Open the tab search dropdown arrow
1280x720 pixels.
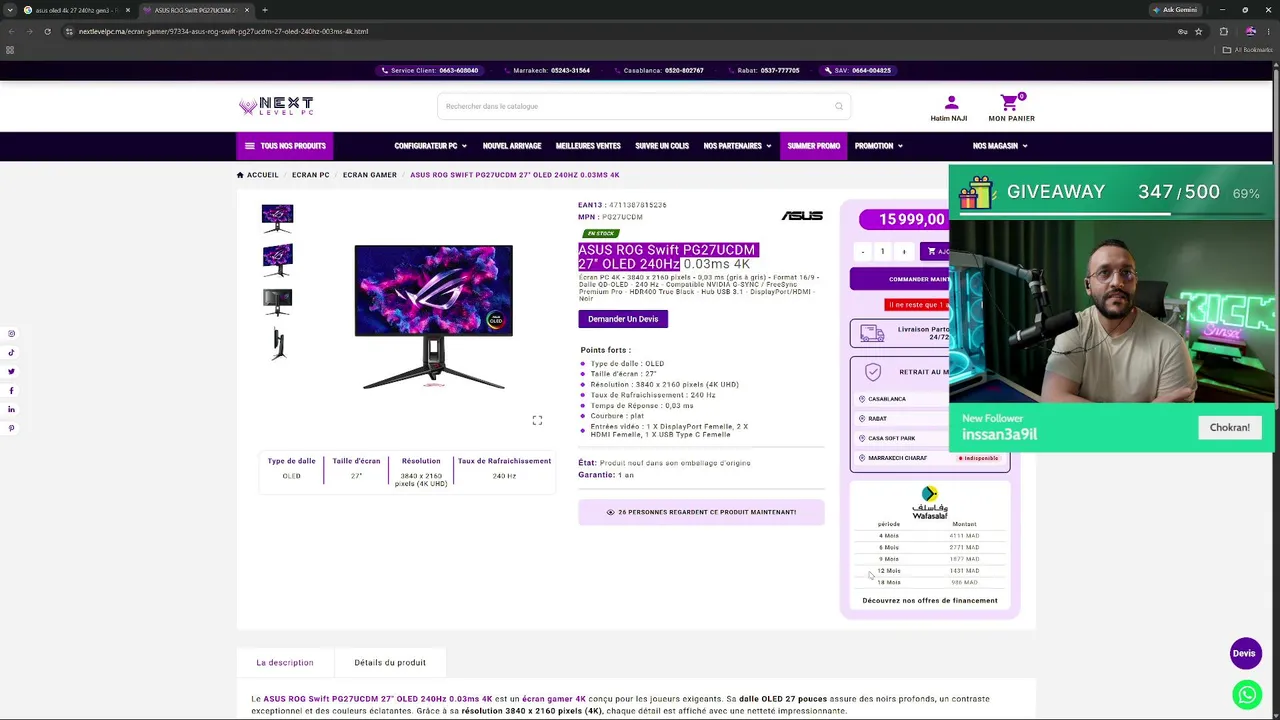[9, 10]
